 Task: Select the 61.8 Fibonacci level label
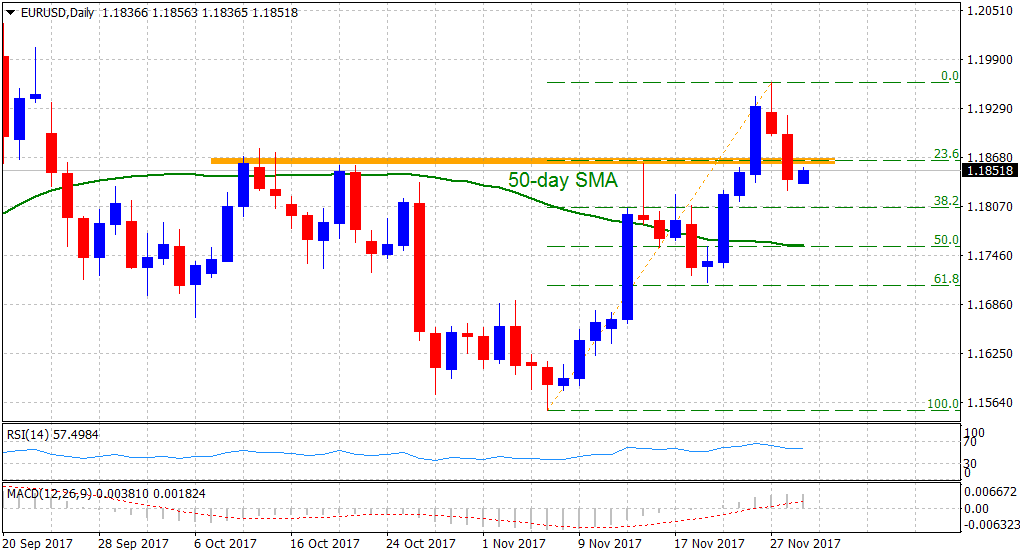[946, 279]
